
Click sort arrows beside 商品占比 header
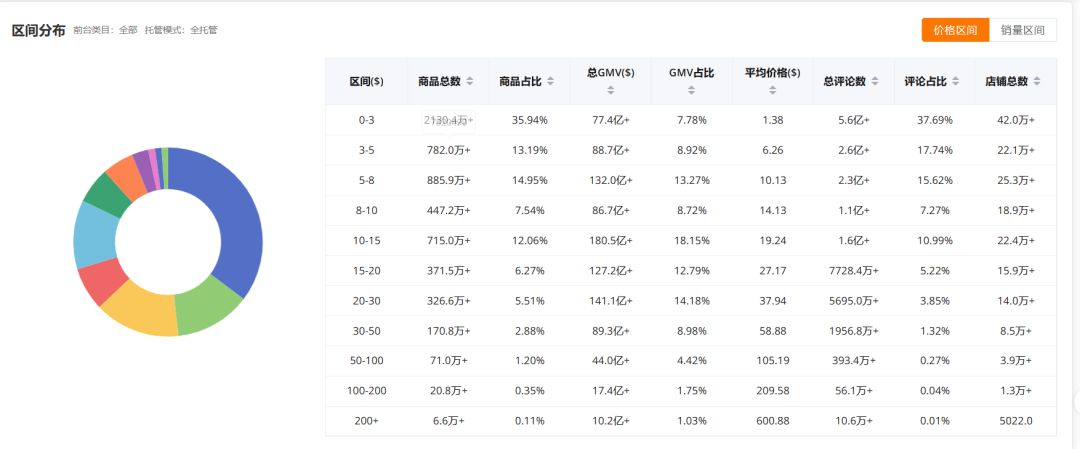[x=550, y=81]
